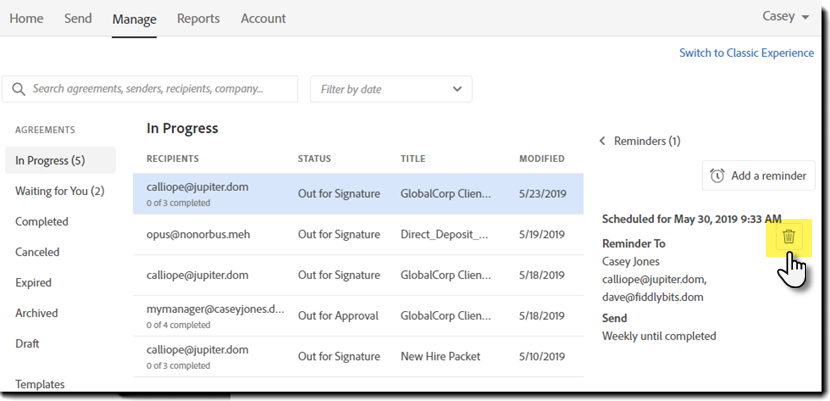This screenshot has width=830, height=401.
Task: Open the Manage tab
Action: 134,19
